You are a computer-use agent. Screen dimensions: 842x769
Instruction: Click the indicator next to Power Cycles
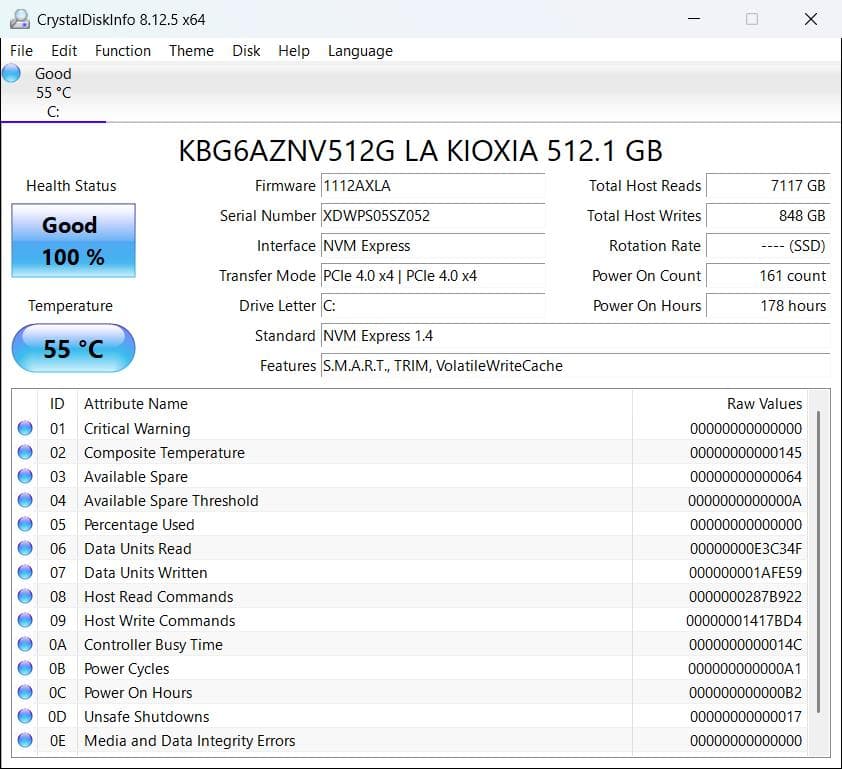pos(25,668)
